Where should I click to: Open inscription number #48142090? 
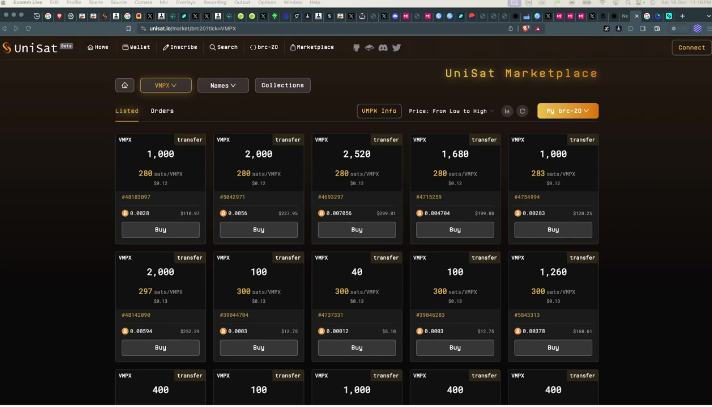[x=136, y=316]
